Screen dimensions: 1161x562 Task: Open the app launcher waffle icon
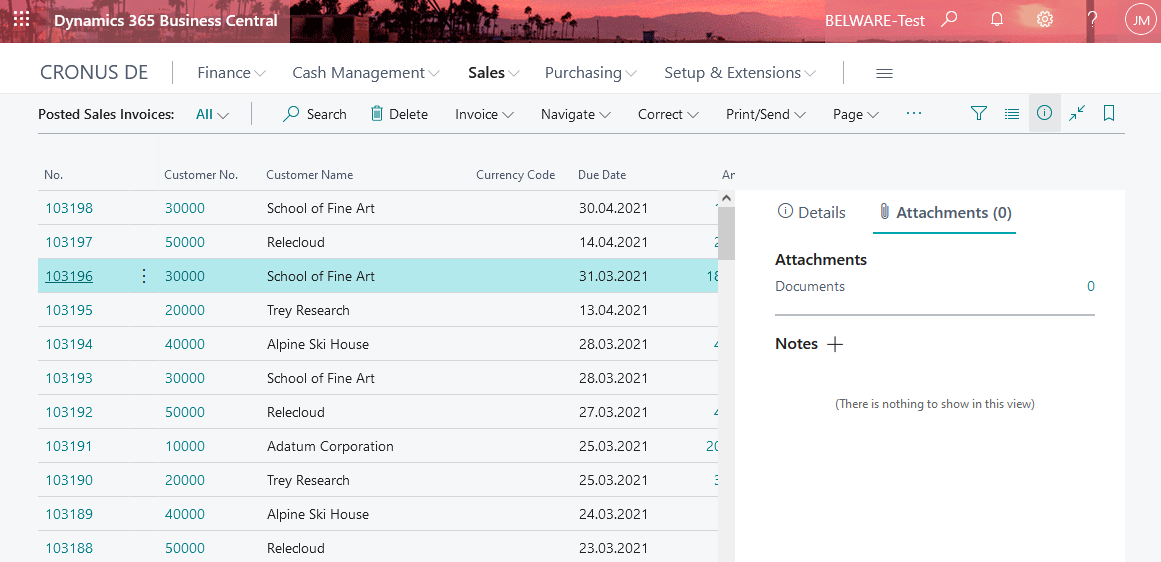(22, 20)
